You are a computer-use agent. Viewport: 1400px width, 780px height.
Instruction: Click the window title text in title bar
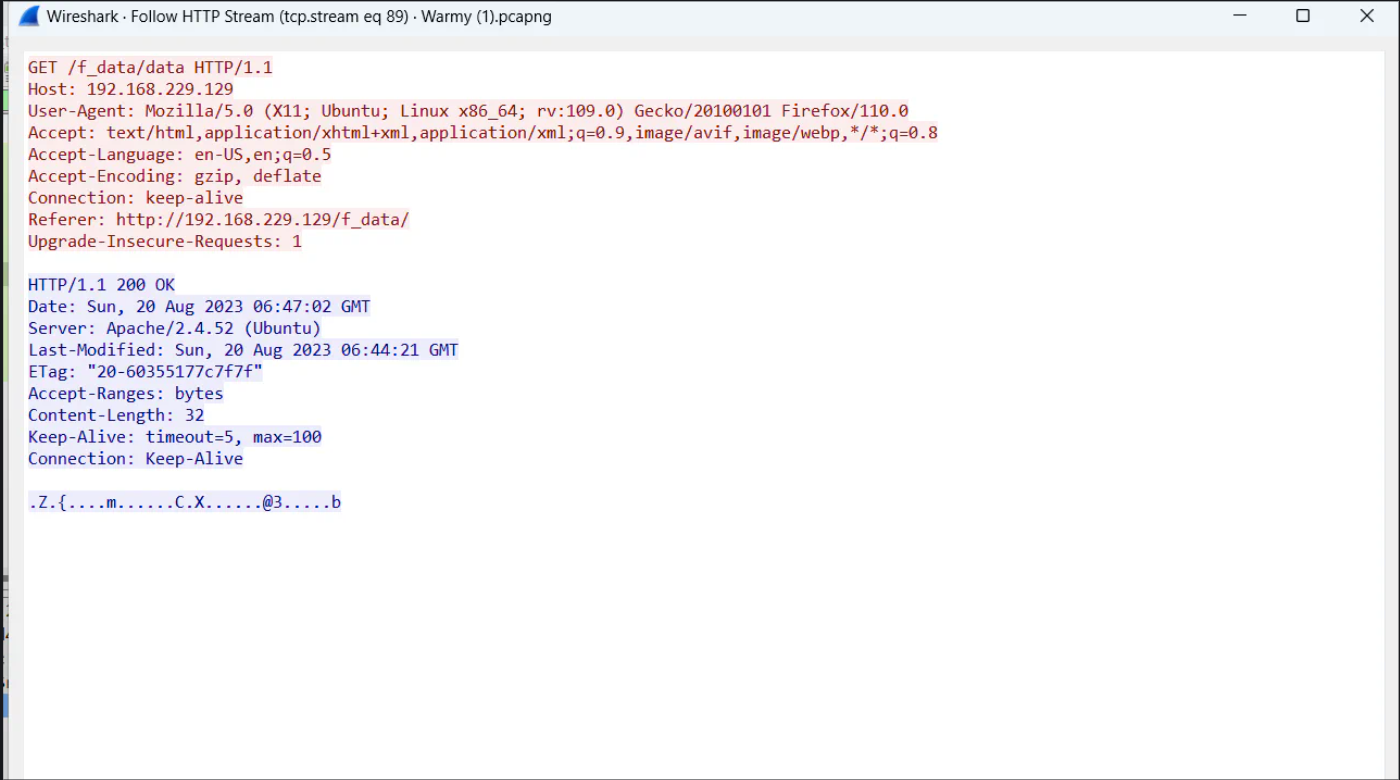[298, 17]
